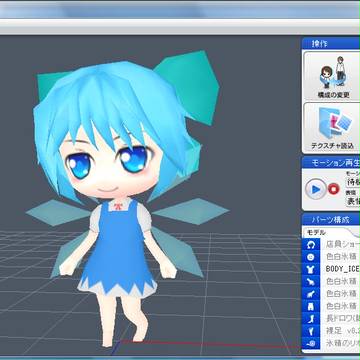Stop motion playback with the red stop button

(x=333, y=189)
